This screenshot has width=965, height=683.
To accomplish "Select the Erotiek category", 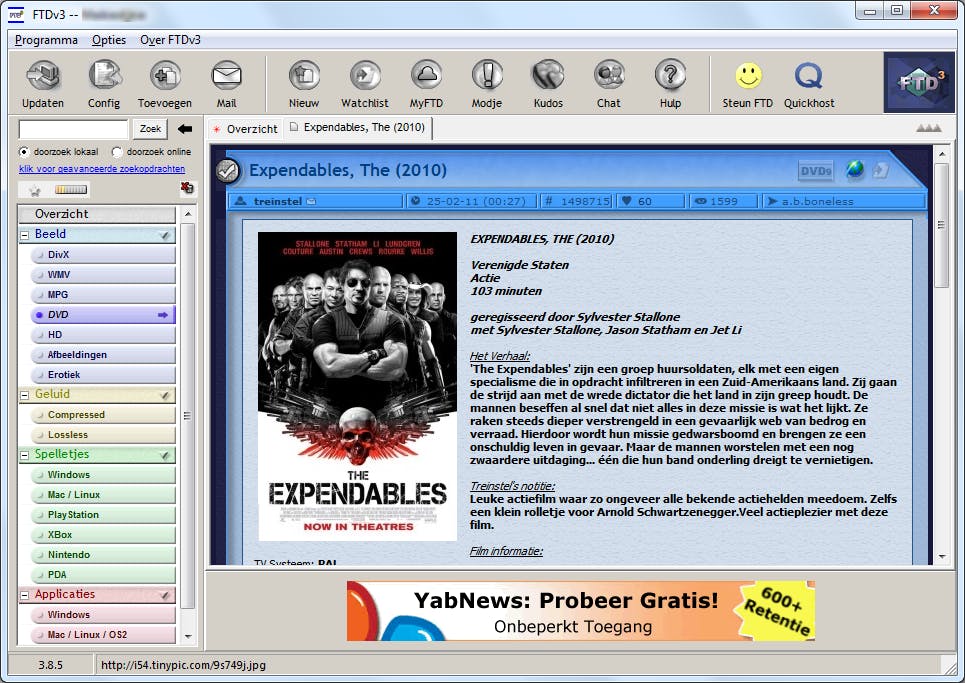I will (x=103, y=375).
